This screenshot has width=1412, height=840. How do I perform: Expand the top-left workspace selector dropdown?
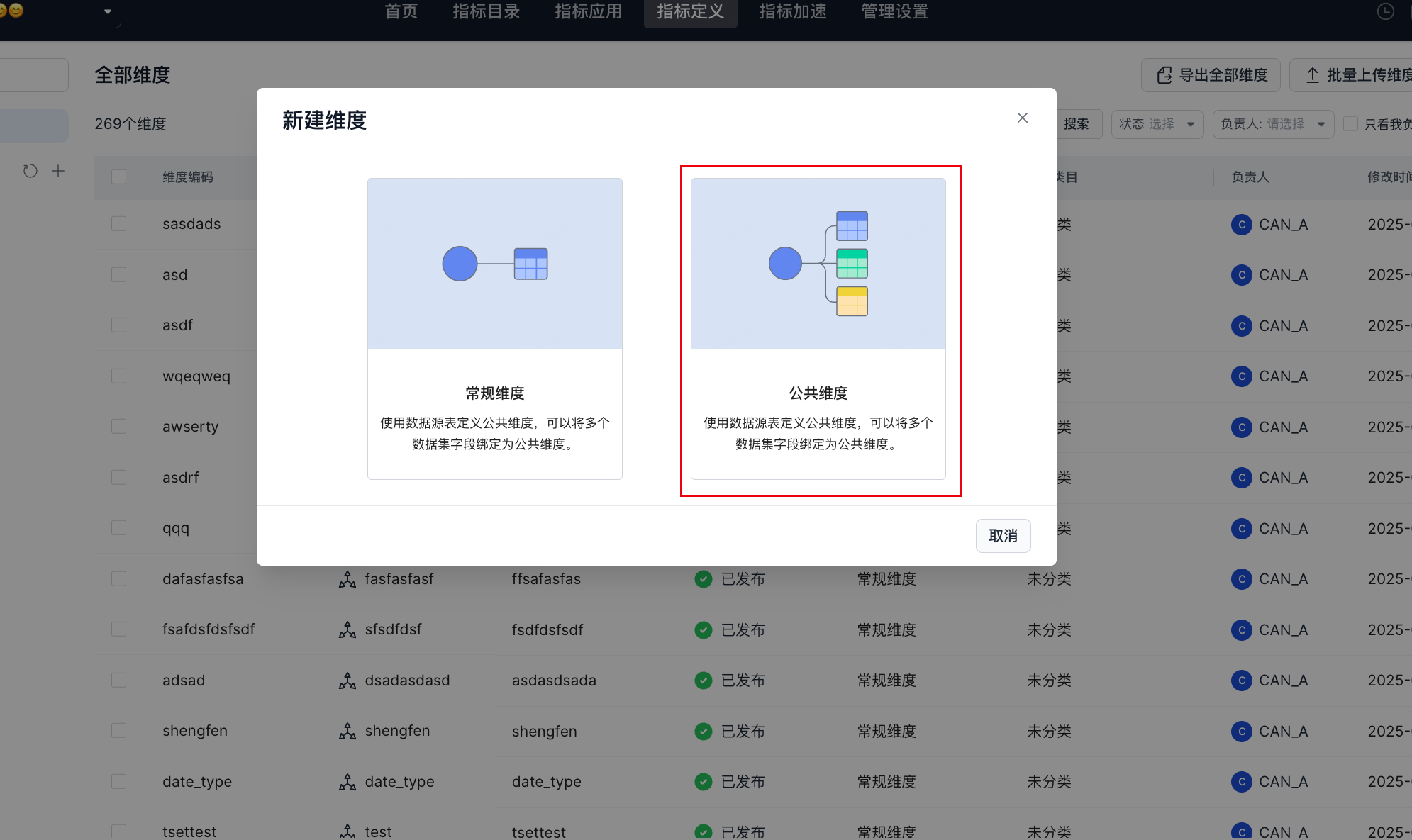(x=107, y=11)
